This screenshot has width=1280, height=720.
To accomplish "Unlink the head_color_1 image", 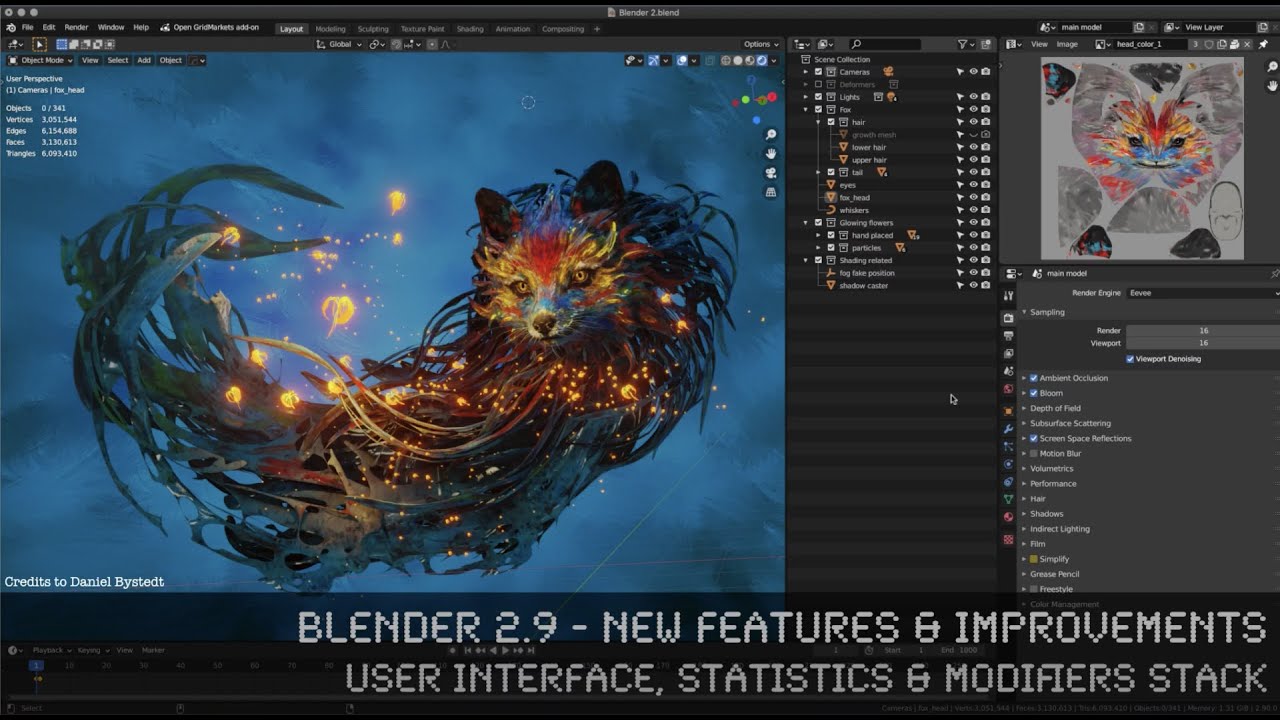I will [1247, 44].
